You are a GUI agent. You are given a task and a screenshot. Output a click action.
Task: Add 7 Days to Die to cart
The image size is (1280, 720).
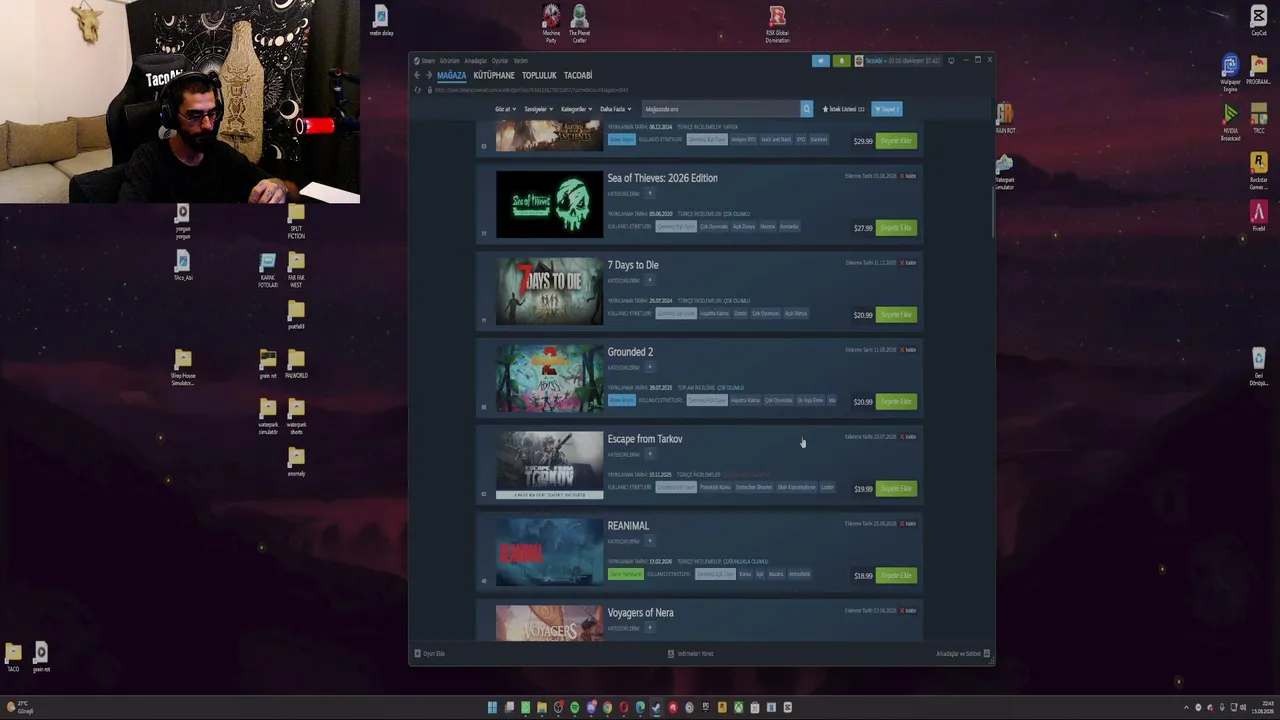coord(896,315)
